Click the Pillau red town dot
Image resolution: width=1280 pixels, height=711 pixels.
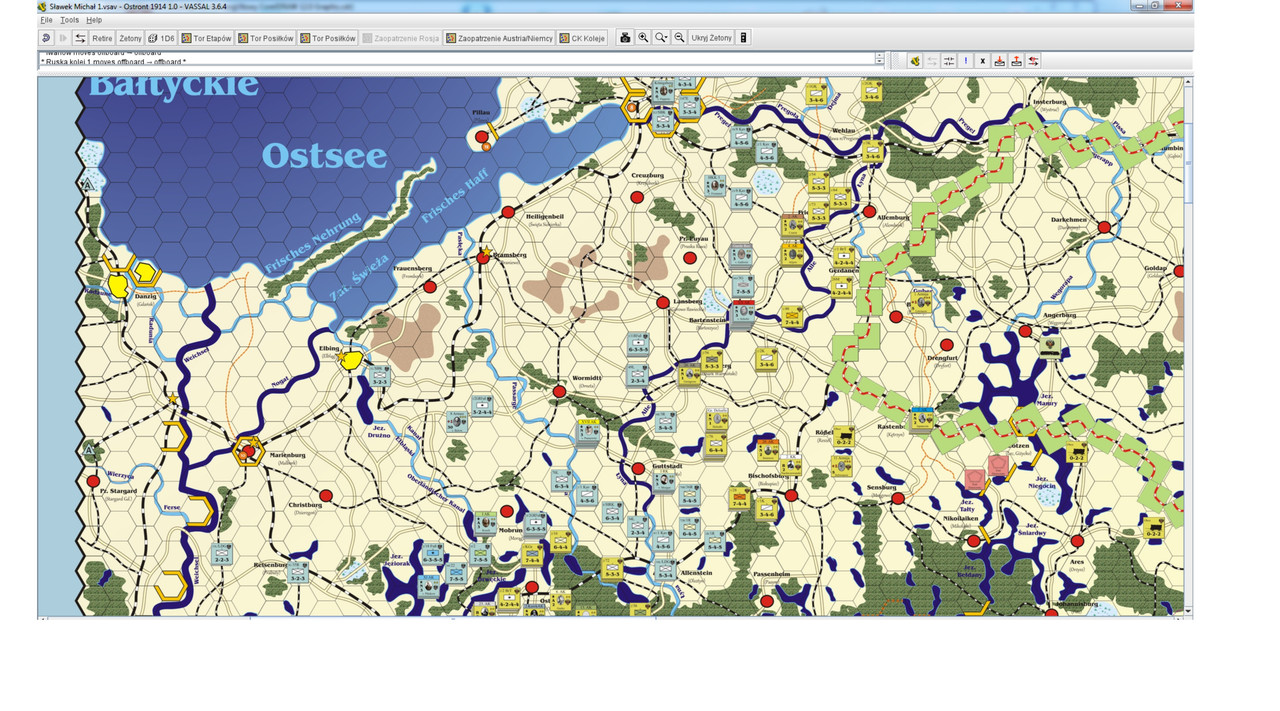[481, 136]
